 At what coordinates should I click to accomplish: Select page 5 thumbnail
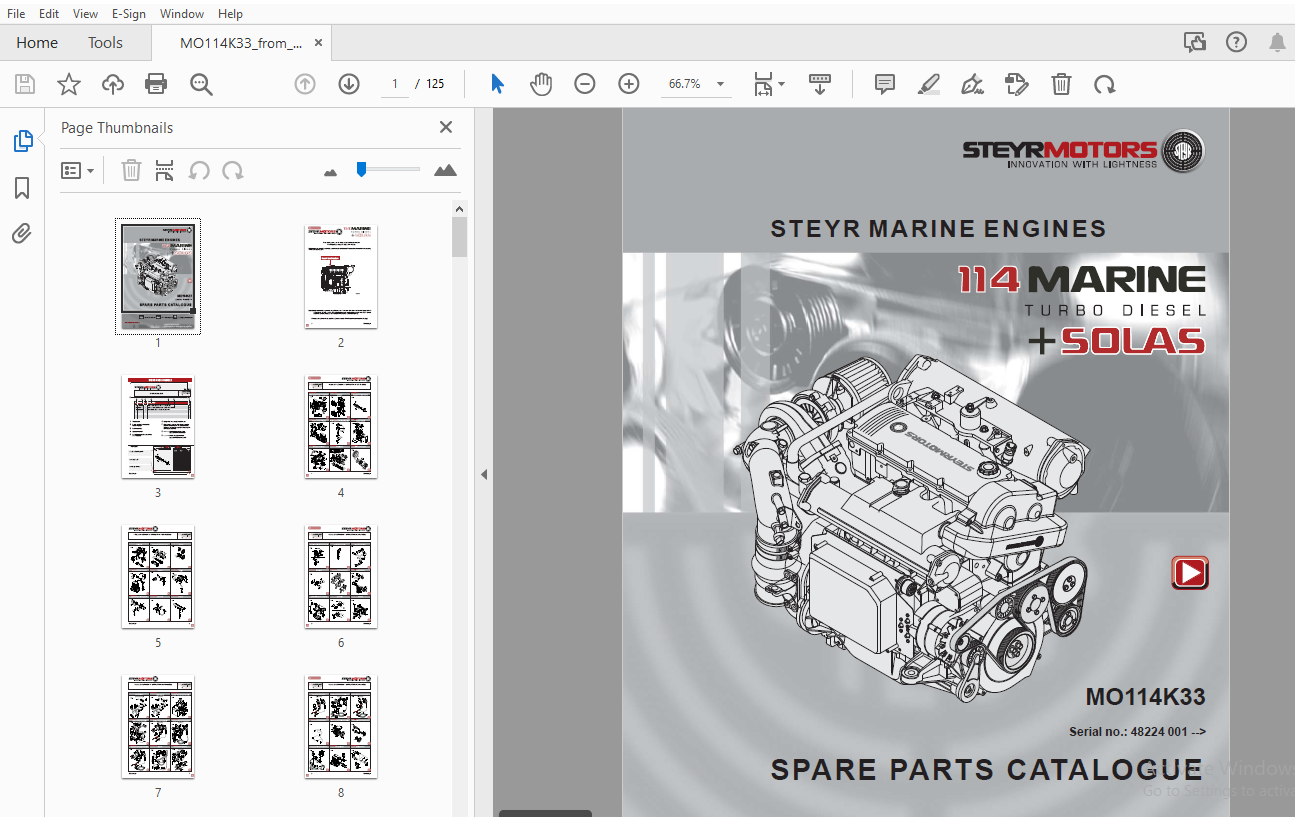click(158, 576)
